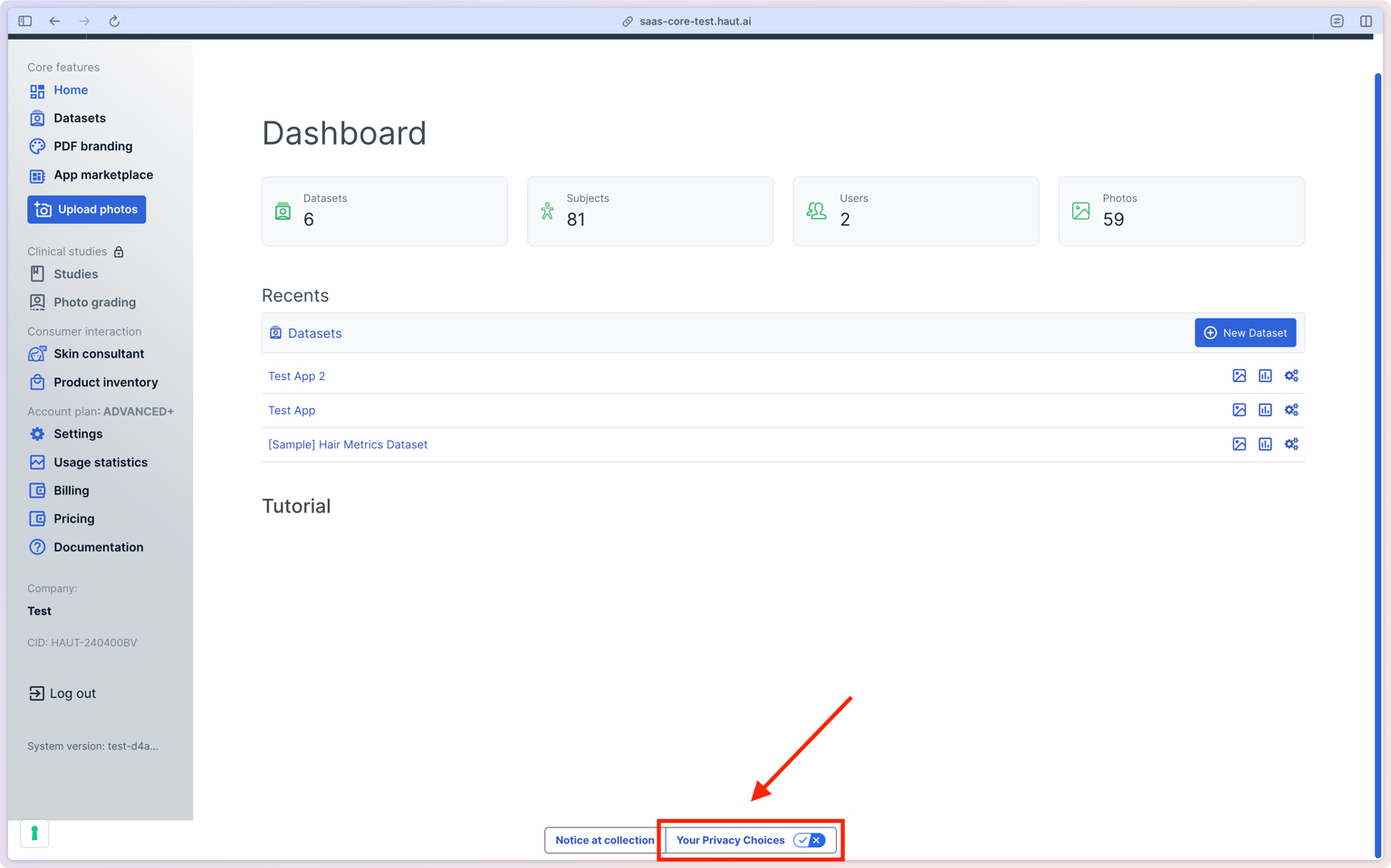Open Datasets in sidebar

pyautogui.click(x=80, y=118)
